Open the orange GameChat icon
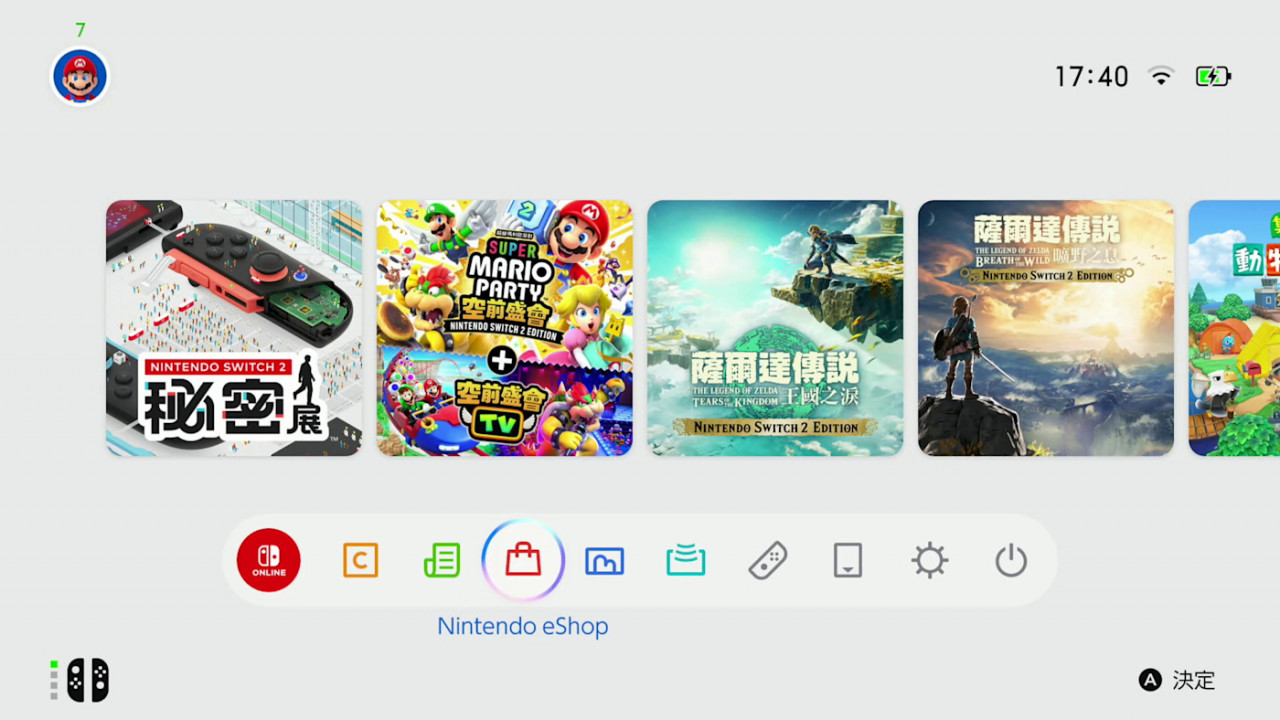Screen dimensions: 1280x720 coord(360,560)
